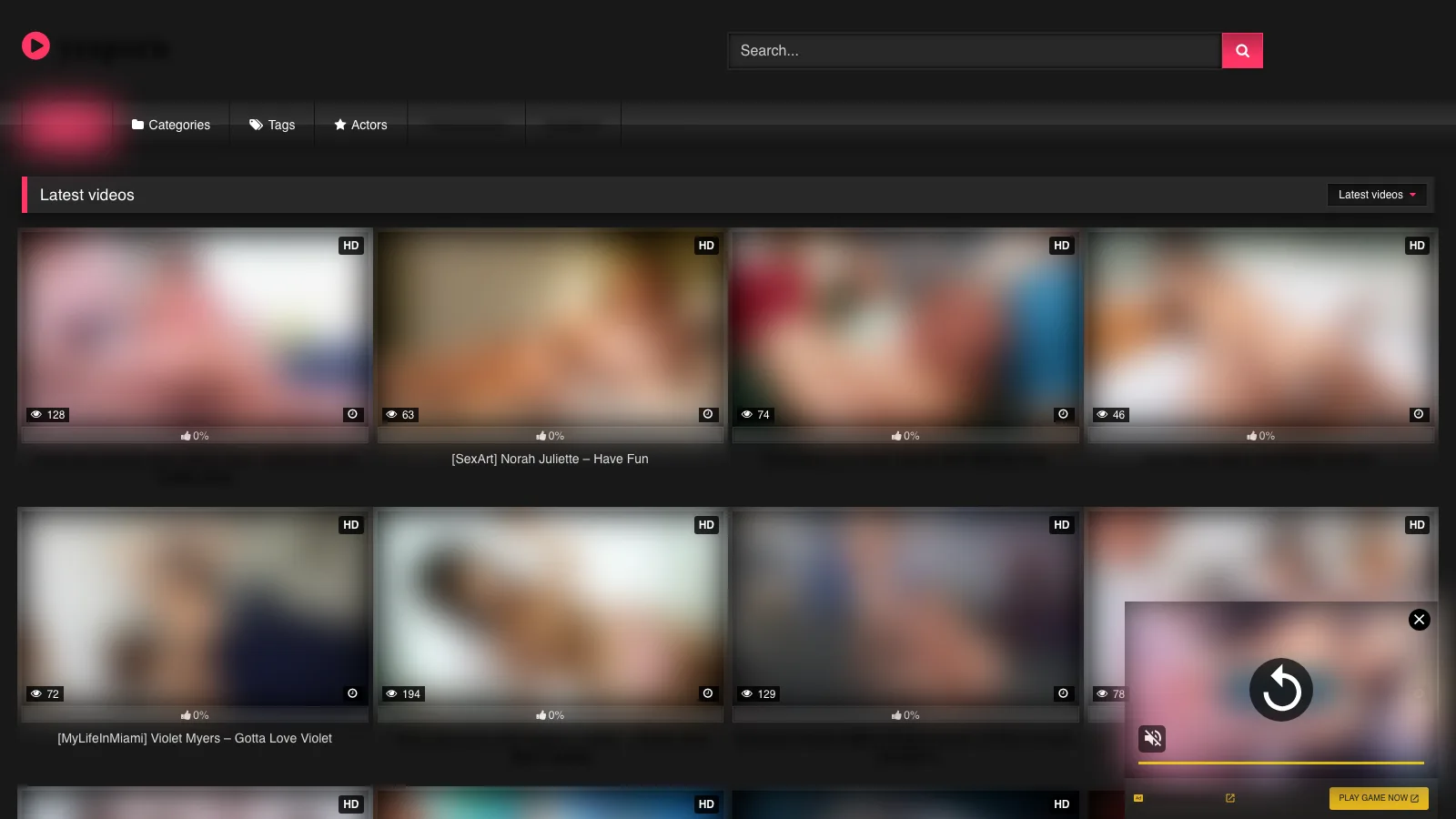Viewport: 1456px width, 819px height.
Task: Click the eye icon showing 194 views
Action: tap(391, 694)
